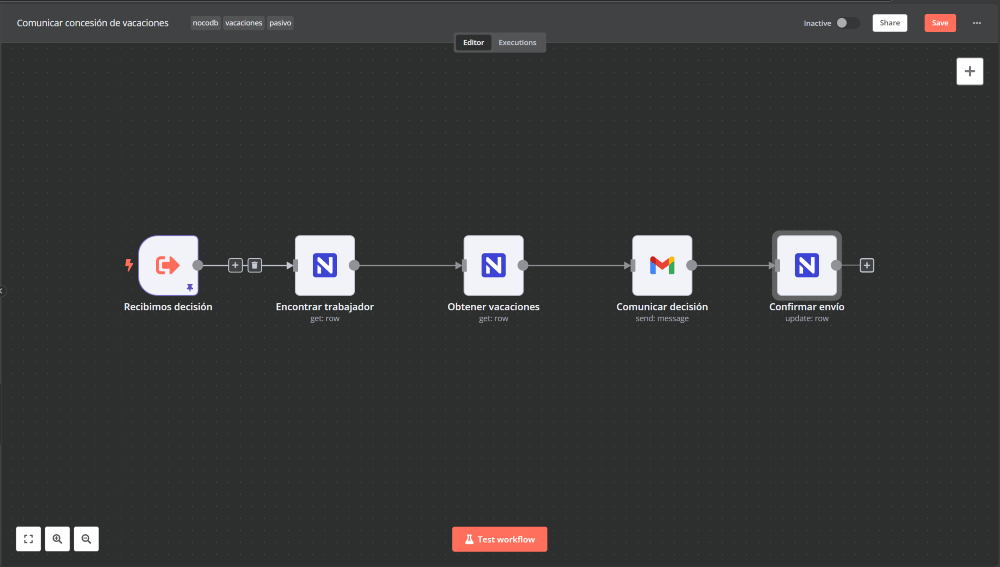Run Test workflow
Viewport: 1000px width, 567px height.
coord(499,539)
